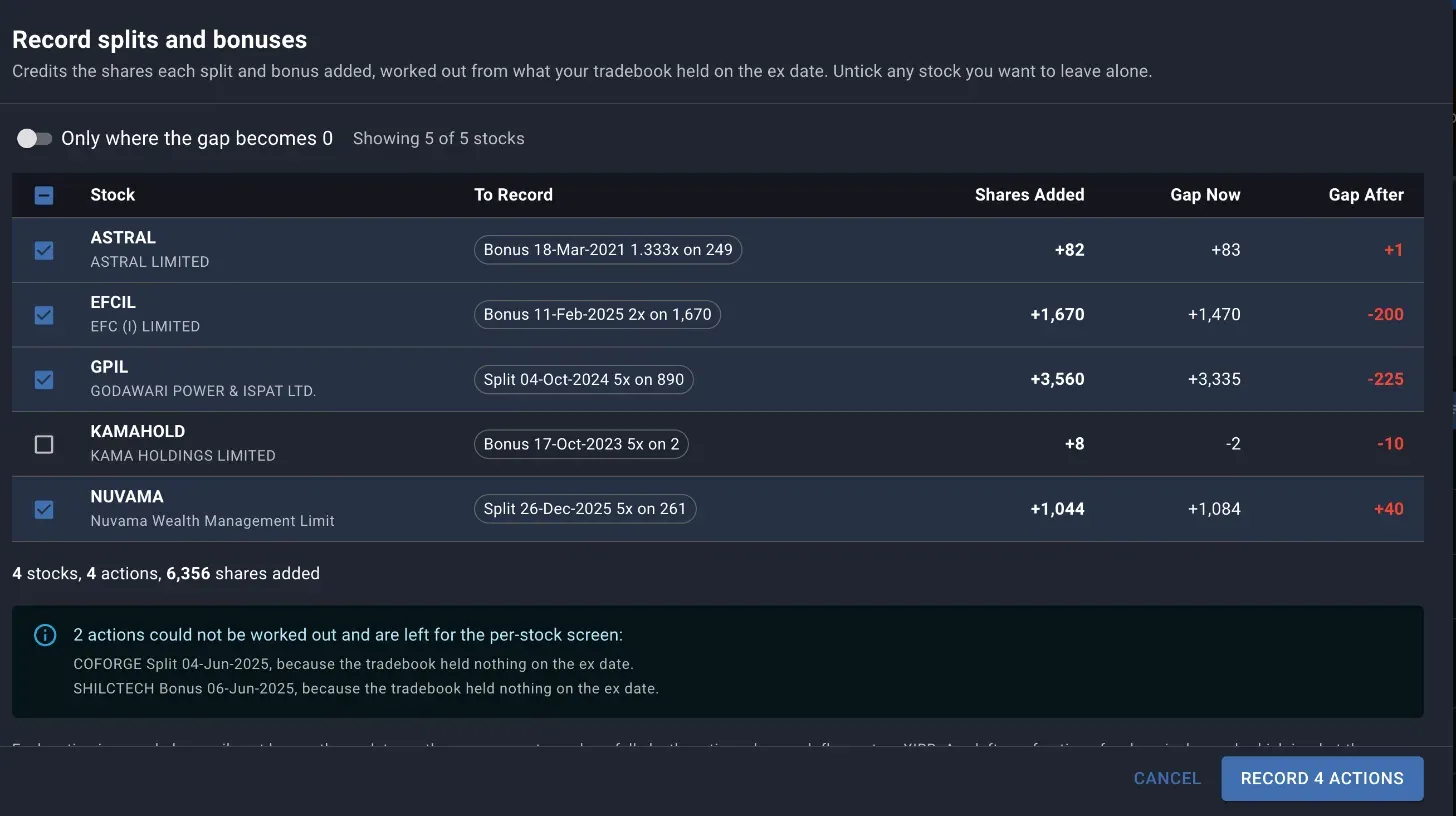Click the 'COFORGE Split 04-Jun-2025' notice line

tap(353, 664)
